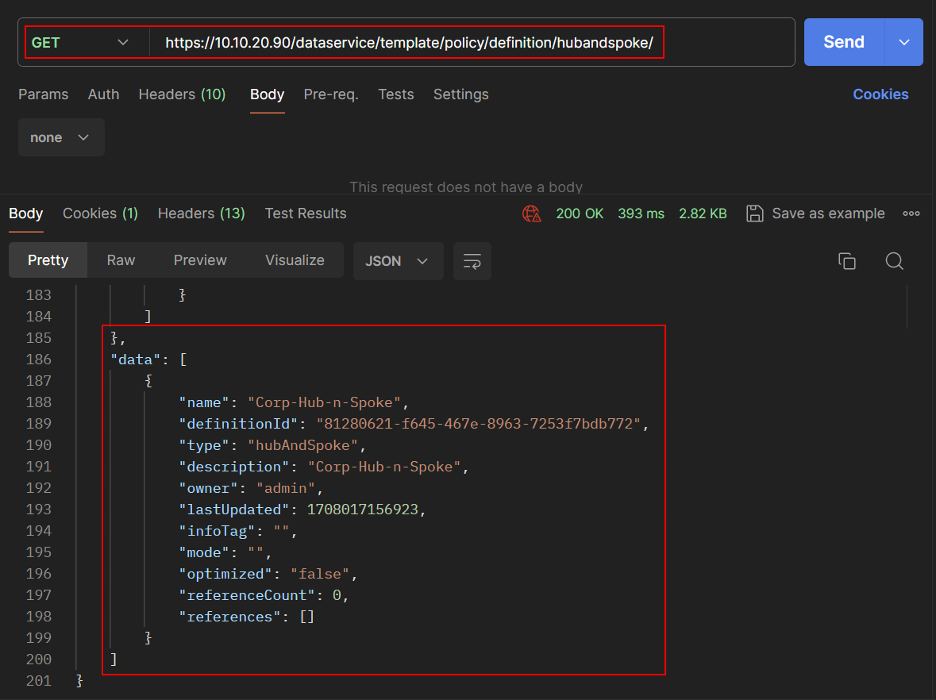Toggle word wrap on the response
Image resolution: width=936 pixels, height=700 pixels.
point(472,261)
